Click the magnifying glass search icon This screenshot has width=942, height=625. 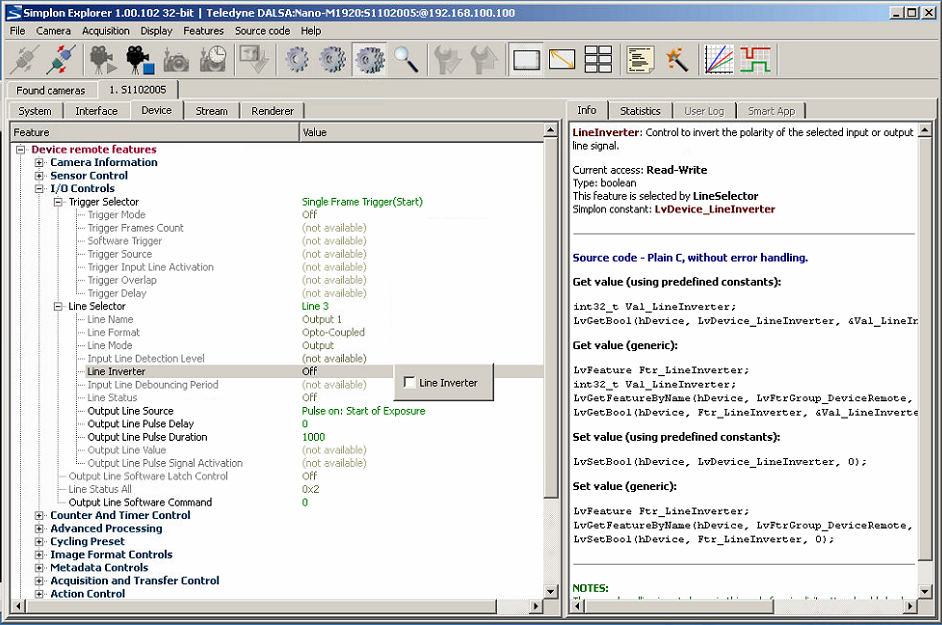point(406,60)
